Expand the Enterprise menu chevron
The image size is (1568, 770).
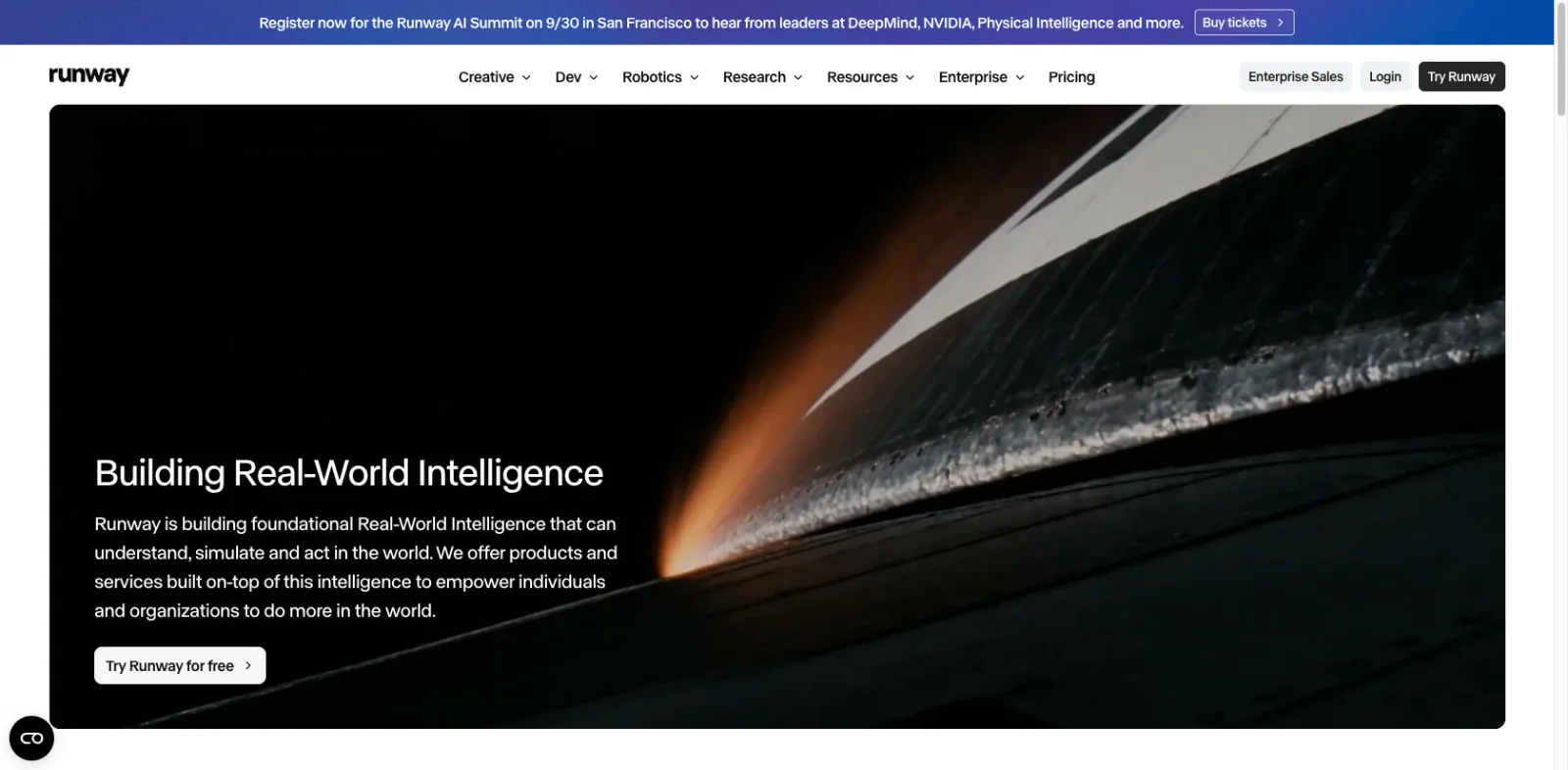[x=1019, y=77]
